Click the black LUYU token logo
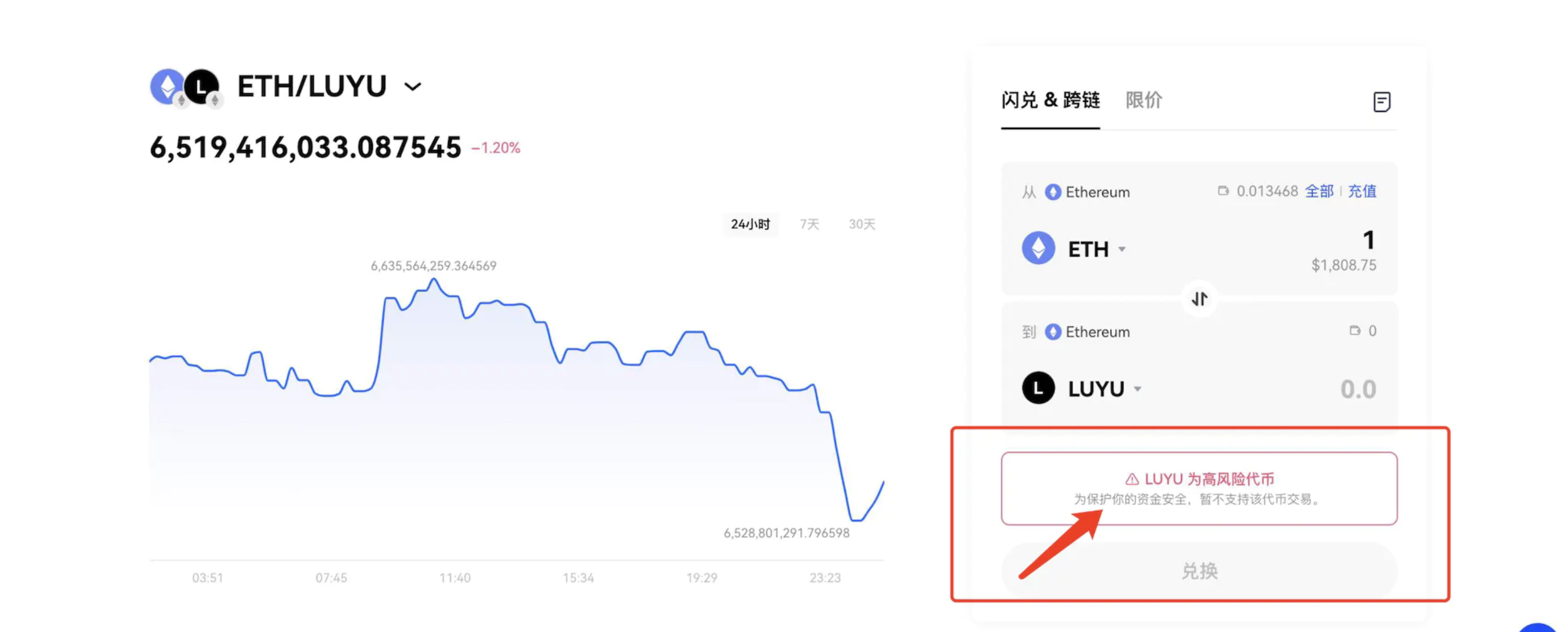This screenshot has height=632, width=1568. tap(1038, 388)
